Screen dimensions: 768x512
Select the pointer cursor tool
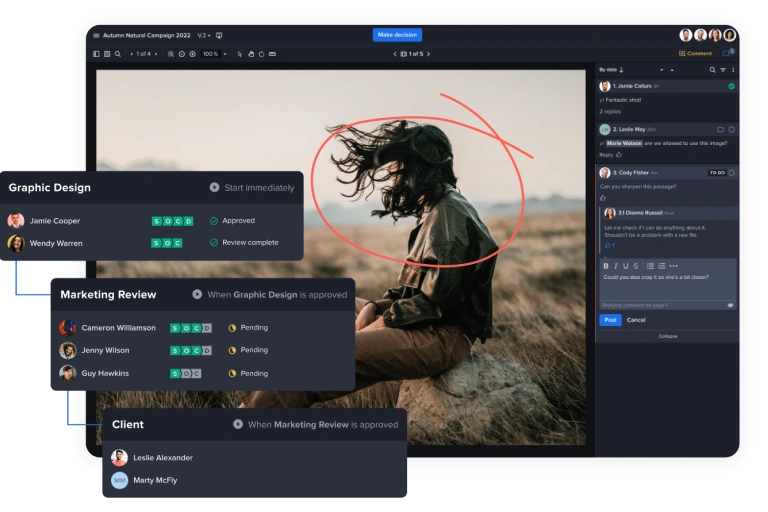pyautogui.click(x=240, y=54)
